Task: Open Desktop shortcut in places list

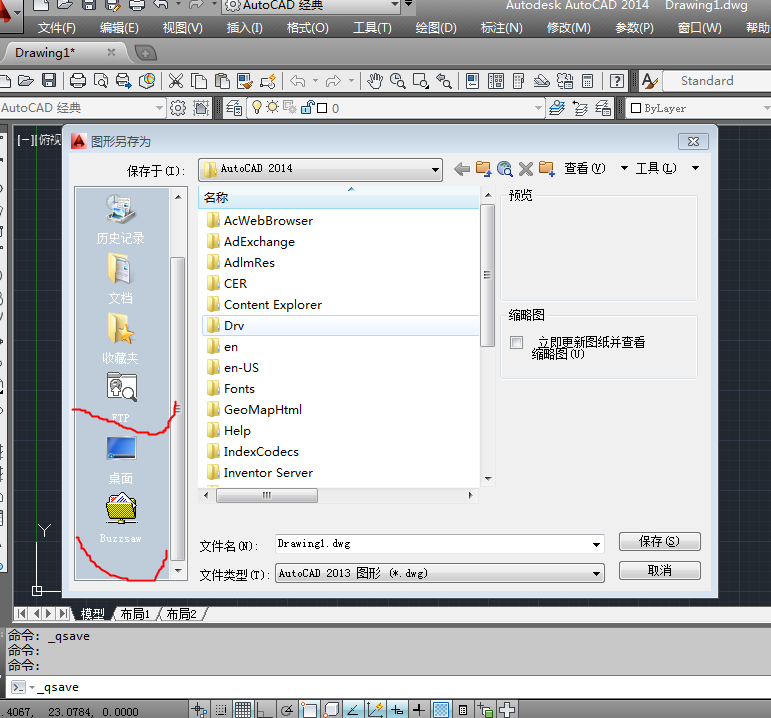Action: [x=120, y=460]
